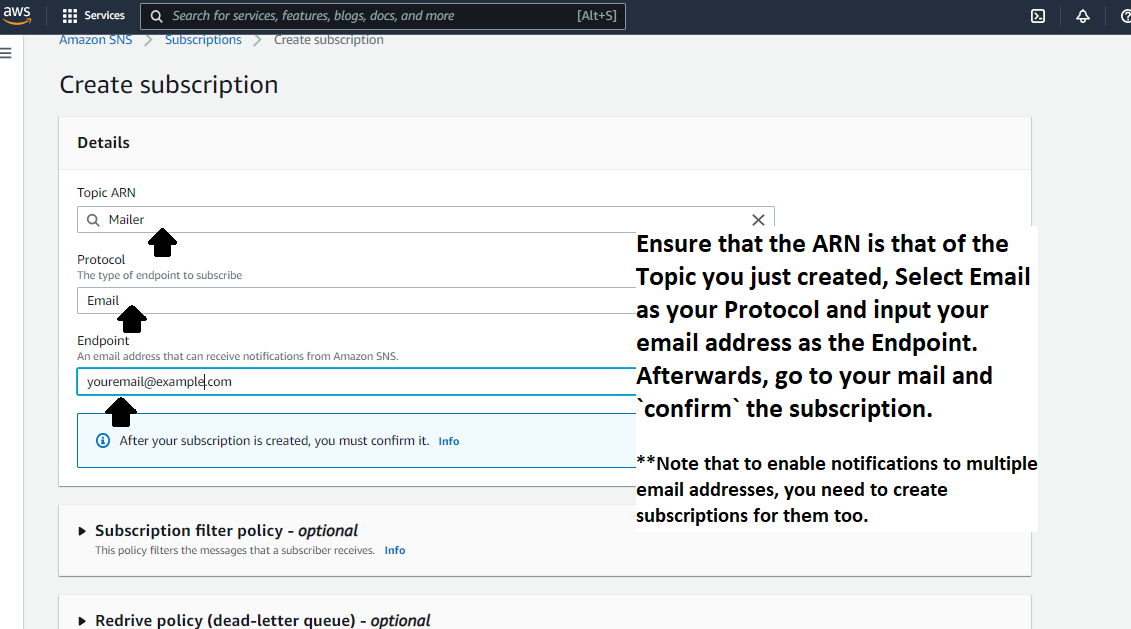Click the magnifier icon in Topic ARN field
1131x629 pixels.
click(93, 220)
